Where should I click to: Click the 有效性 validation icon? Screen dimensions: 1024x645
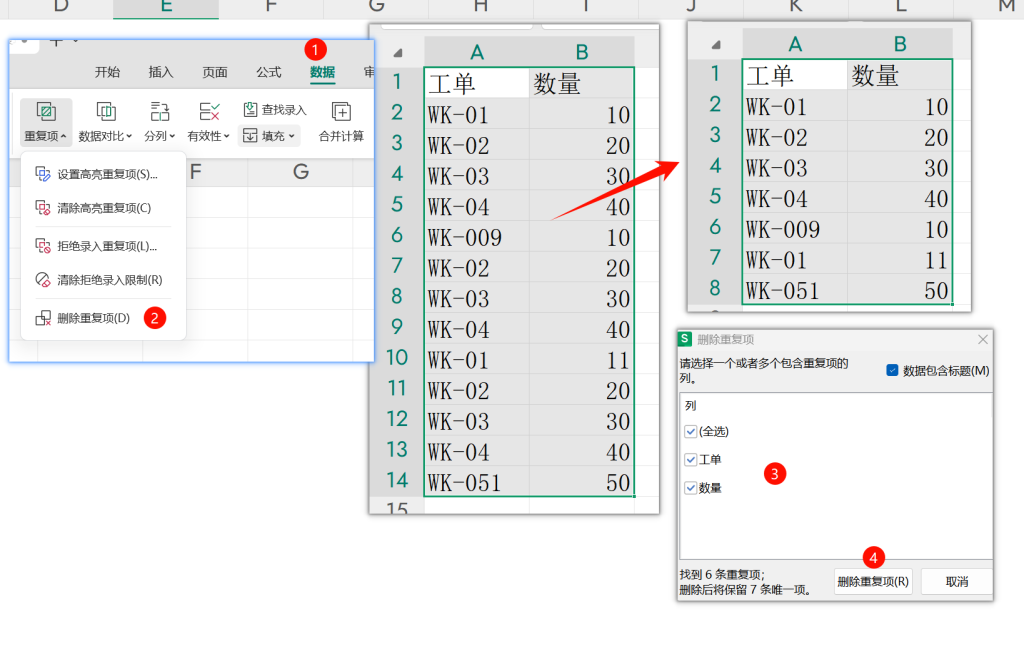coord(209,112)
